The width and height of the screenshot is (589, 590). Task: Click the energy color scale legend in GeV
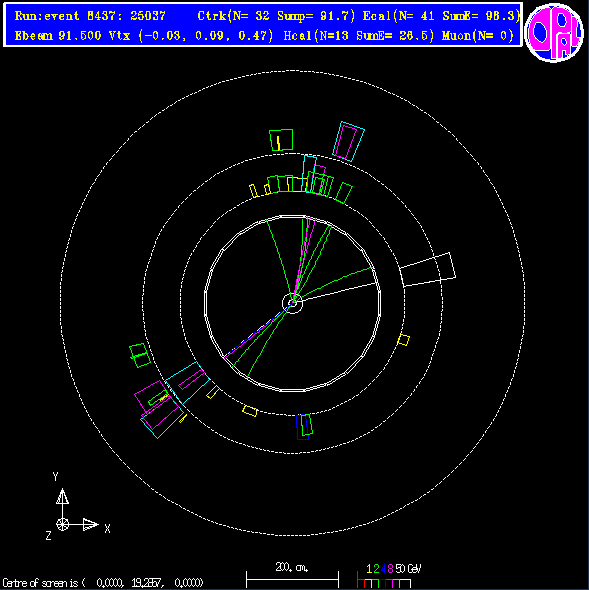(389, 576)
